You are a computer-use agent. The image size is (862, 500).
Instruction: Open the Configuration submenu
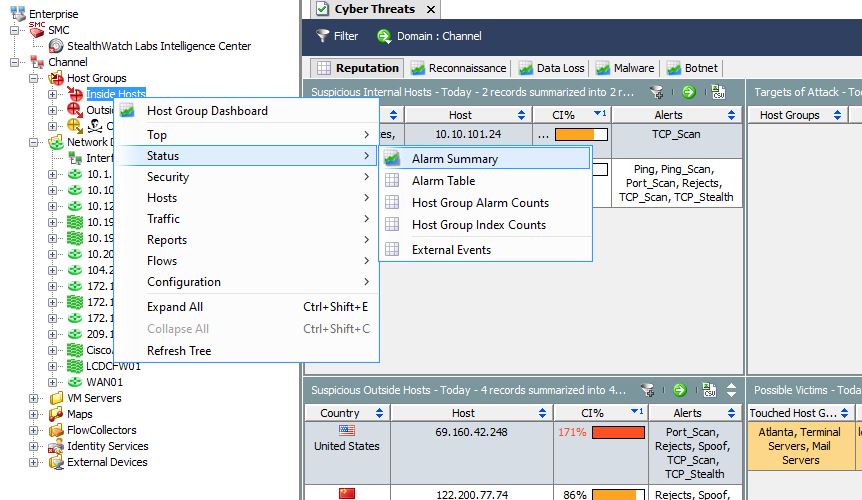pyautogui.click(x=247, y=281)
